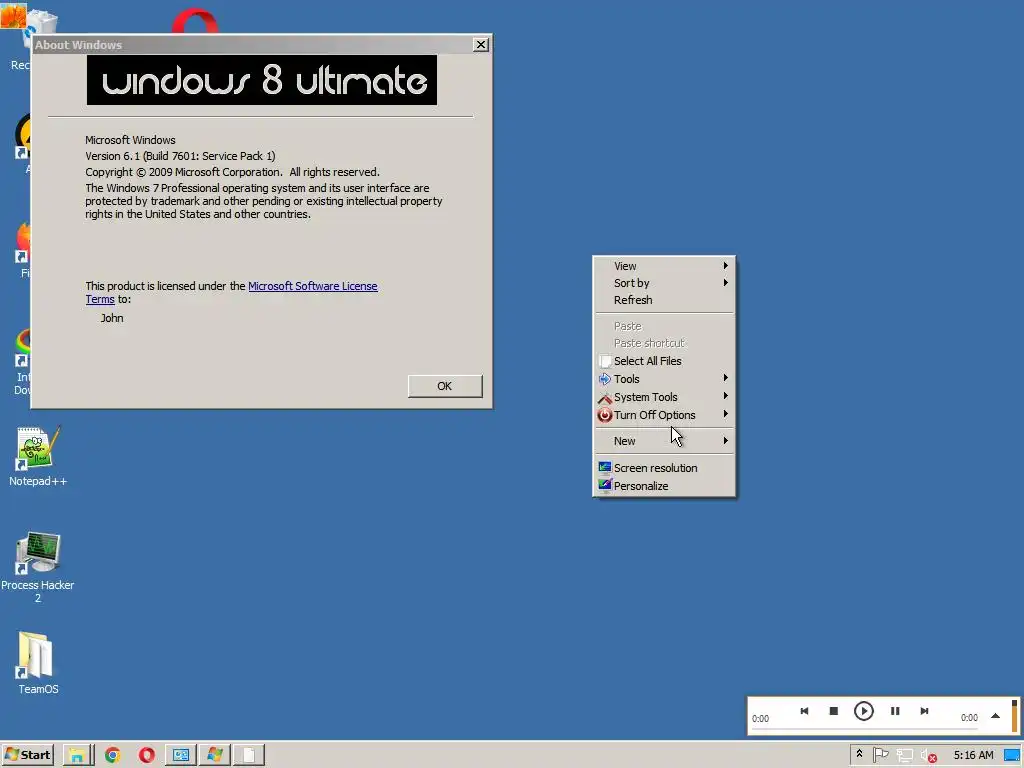Click the arrow next to Tools
1024x768 pixels.
726,378
